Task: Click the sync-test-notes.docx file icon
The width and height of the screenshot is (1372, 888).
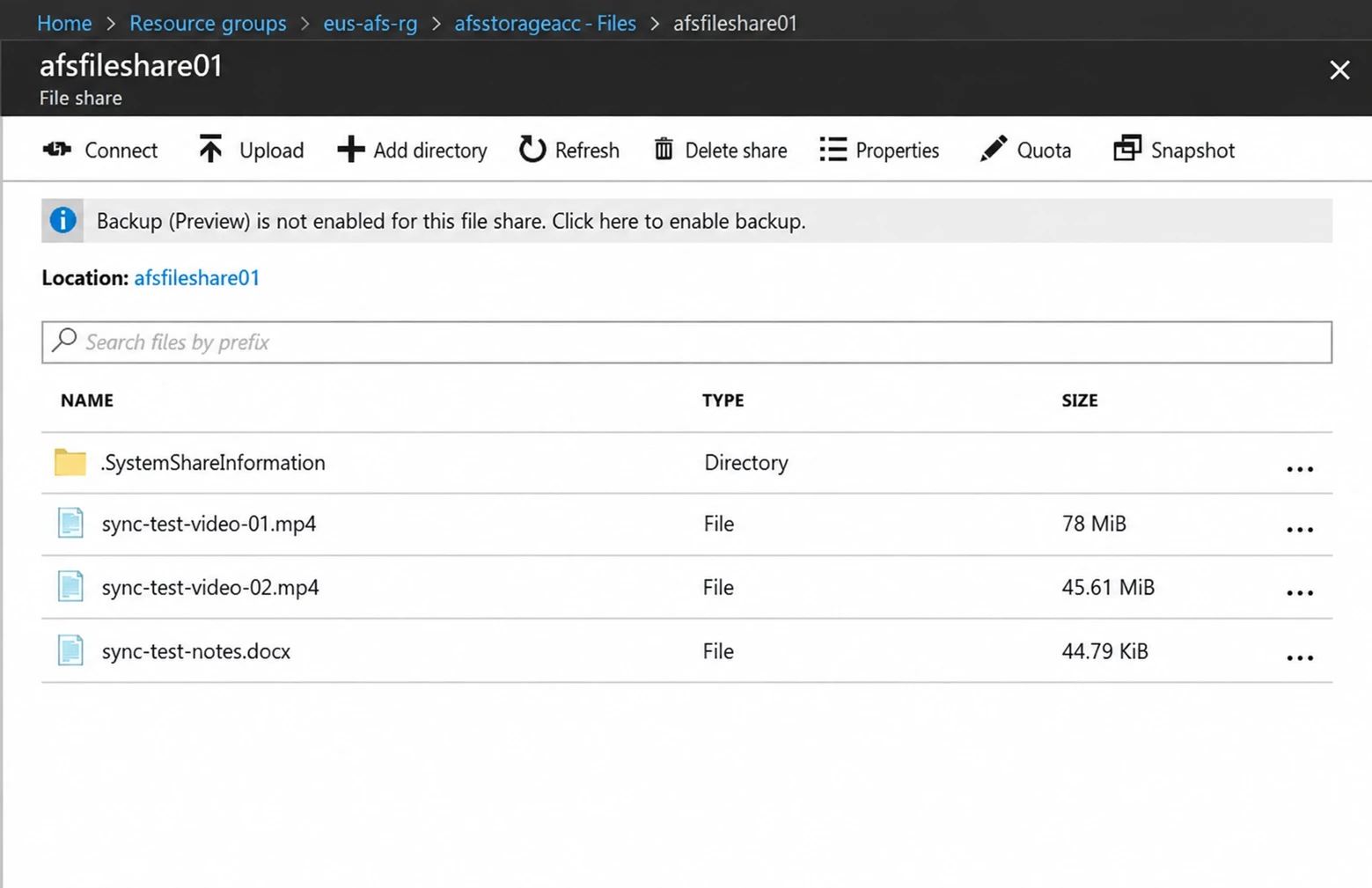Action: 70,650
